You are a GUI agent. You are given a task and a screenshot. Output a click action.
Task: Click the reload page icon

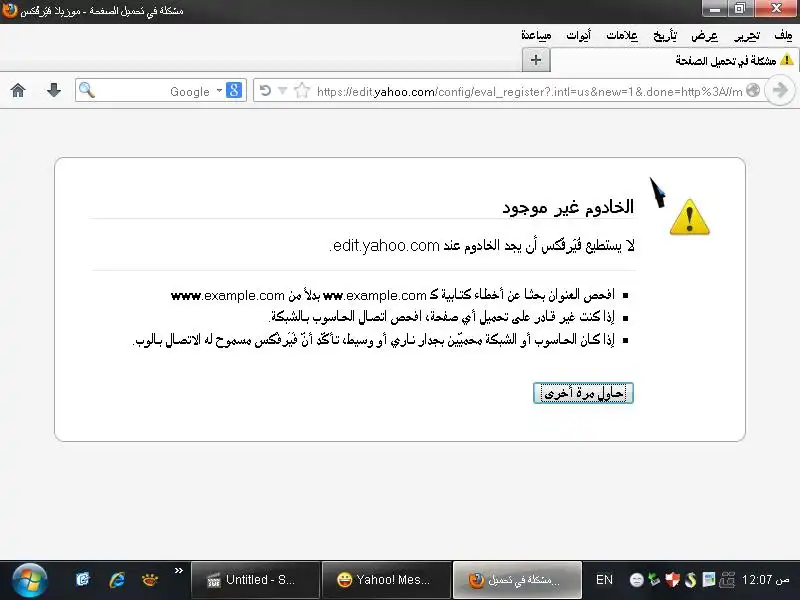[x=265, y=91]
